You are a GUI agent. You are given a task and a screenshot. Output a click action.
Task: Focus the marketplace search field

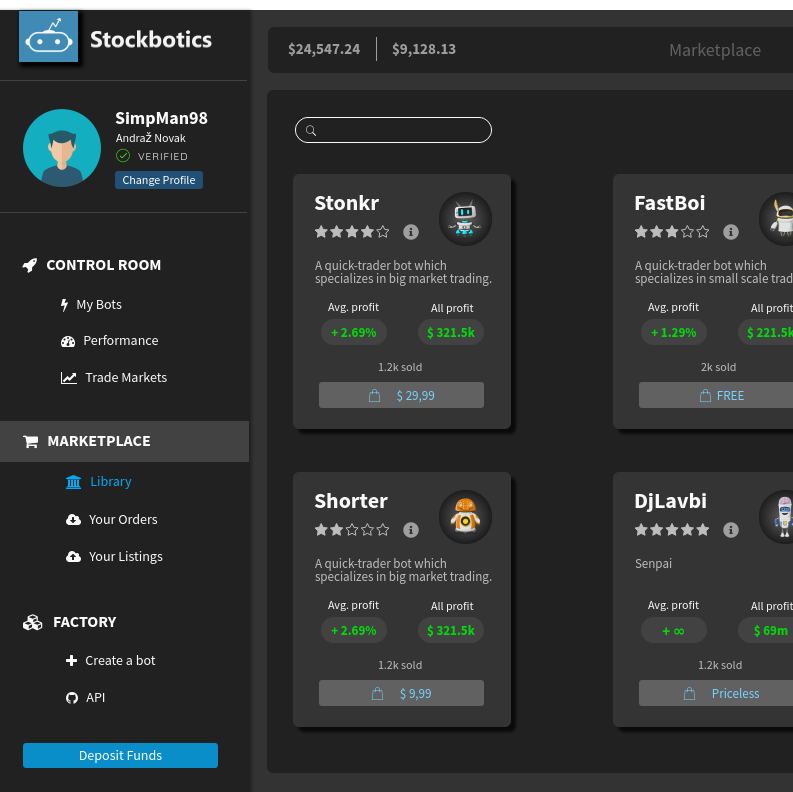(400, 131)
